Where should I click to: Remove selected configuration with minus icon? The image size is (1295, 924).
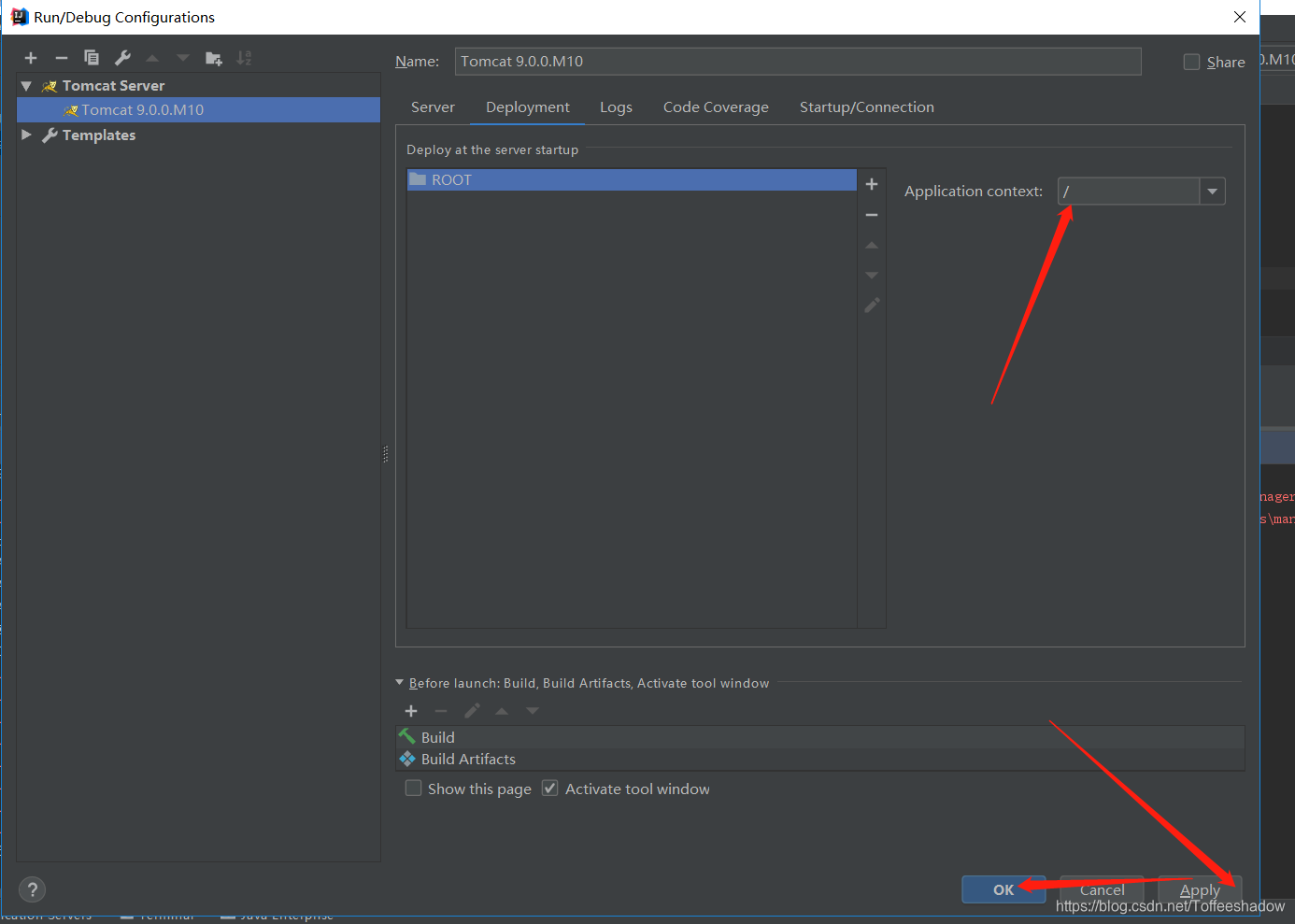[62, 58]
